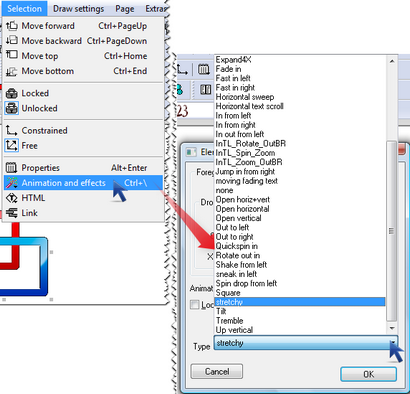
Task: Pick Quickspin in from the list
Action: (236, 246)
